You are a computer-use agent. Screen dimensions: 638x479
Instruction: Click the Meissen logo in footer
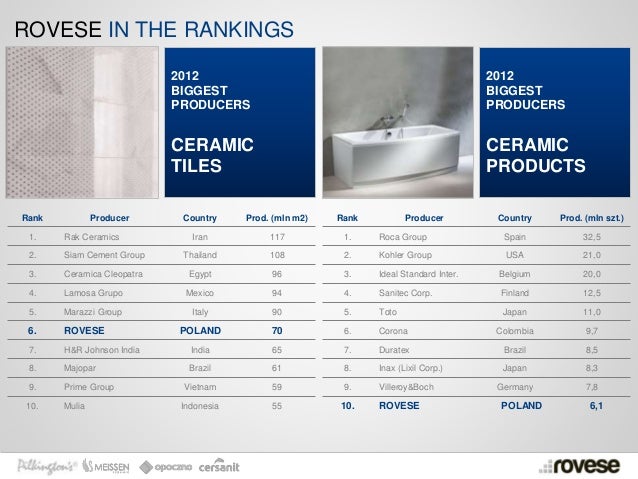pyautogui.click(x=106, y=466)
